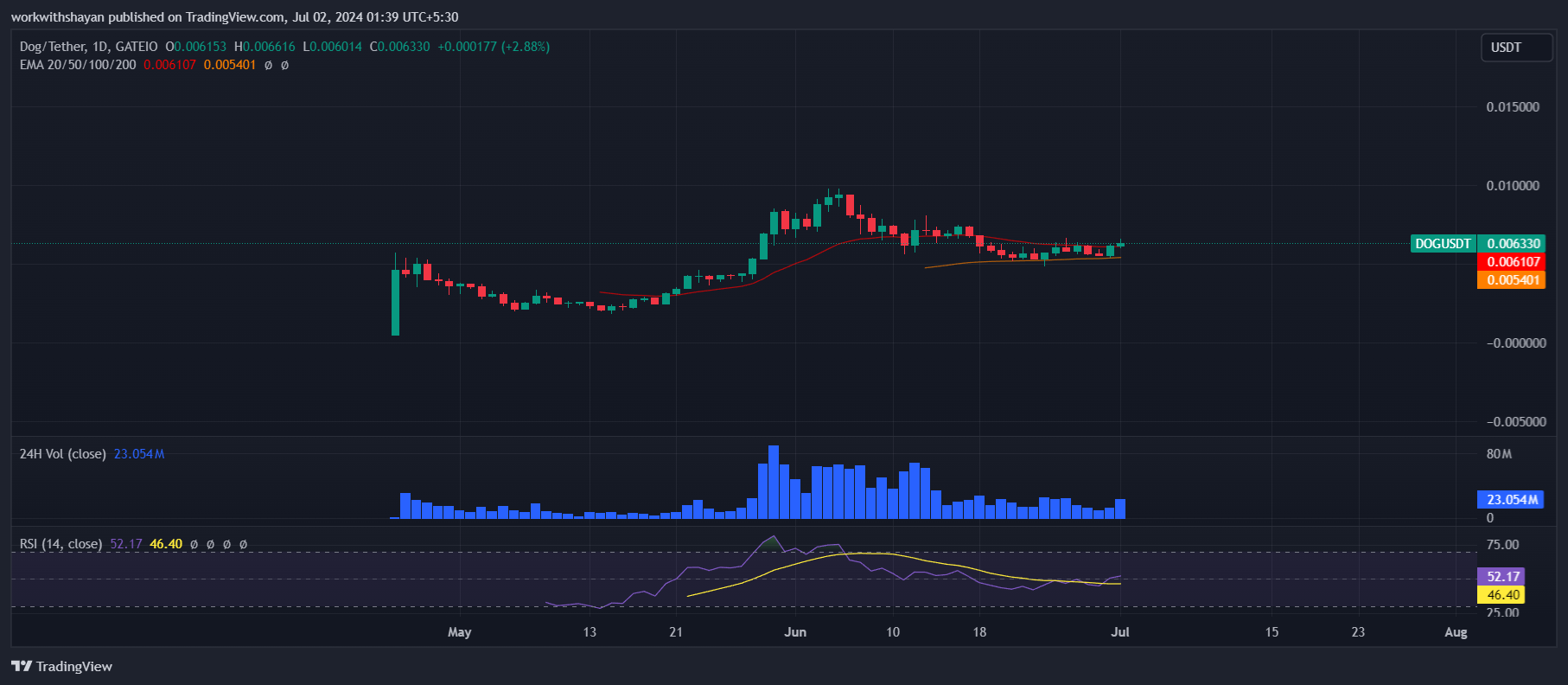
Task: Click the 0.010000 price scale level
Action: 1512,186
